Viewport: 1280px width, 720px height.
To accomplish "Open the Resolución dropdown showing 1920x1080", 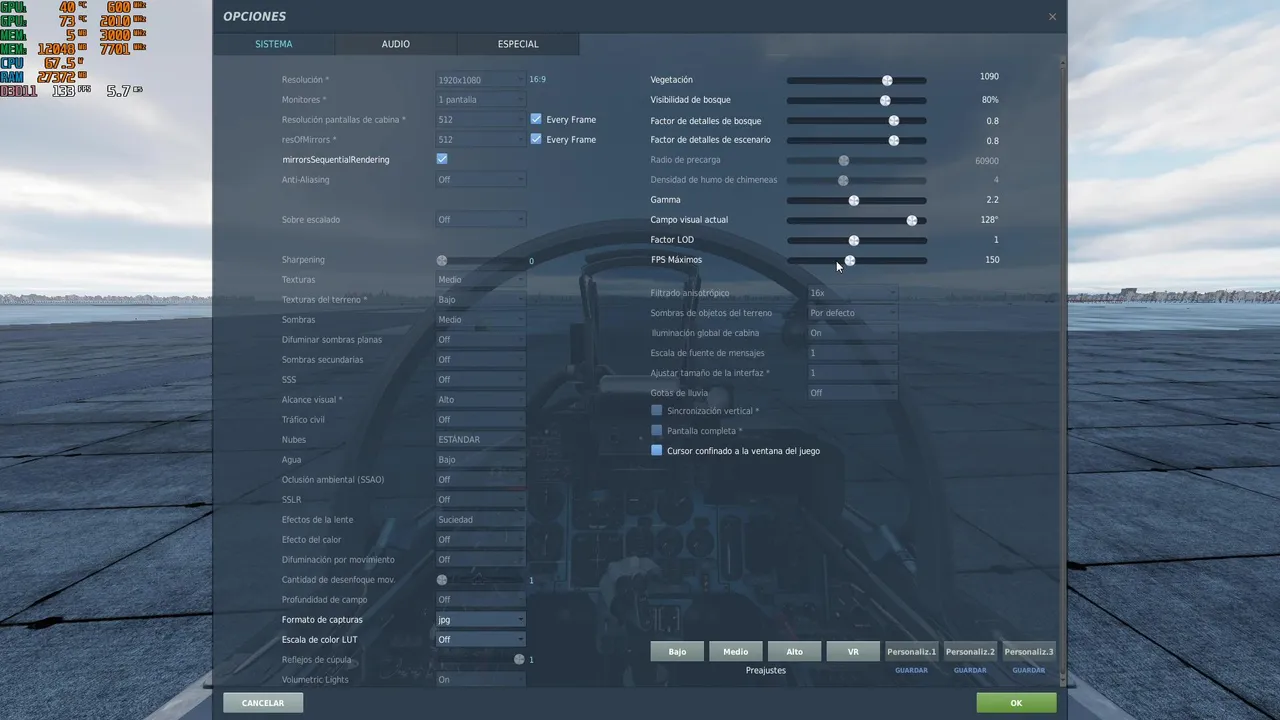I will coord(480,80).
